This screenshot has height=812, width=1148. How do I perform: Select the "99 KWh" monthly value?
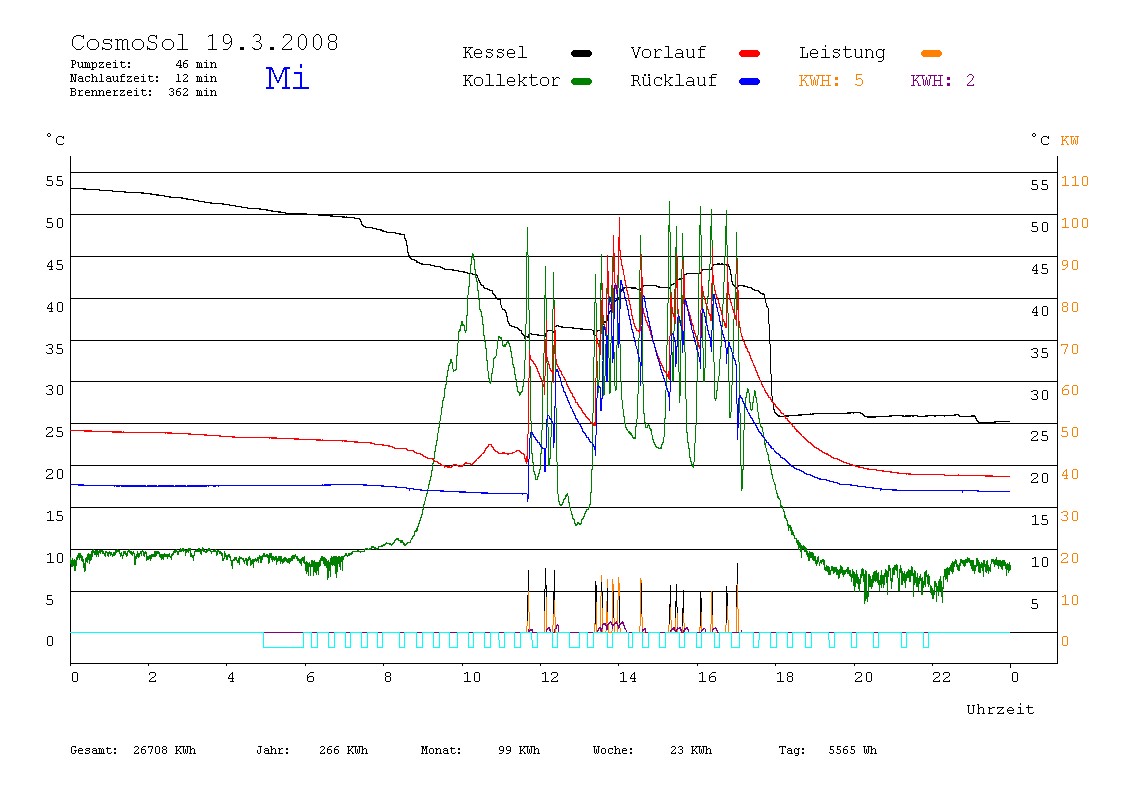tap(519, 750)
